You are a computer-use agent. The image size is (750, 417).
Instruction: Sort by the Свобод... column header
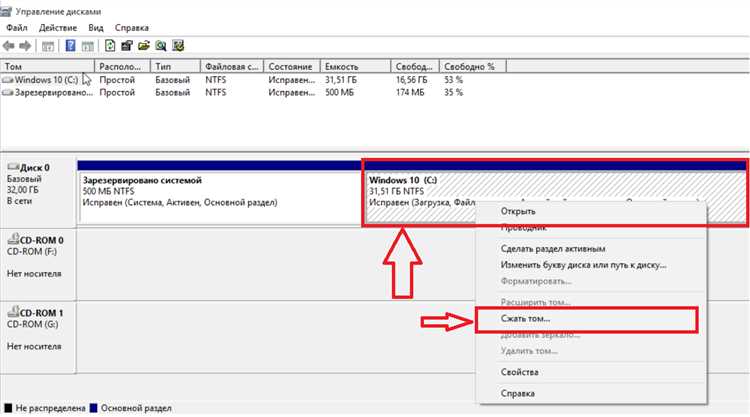(415, 66)
